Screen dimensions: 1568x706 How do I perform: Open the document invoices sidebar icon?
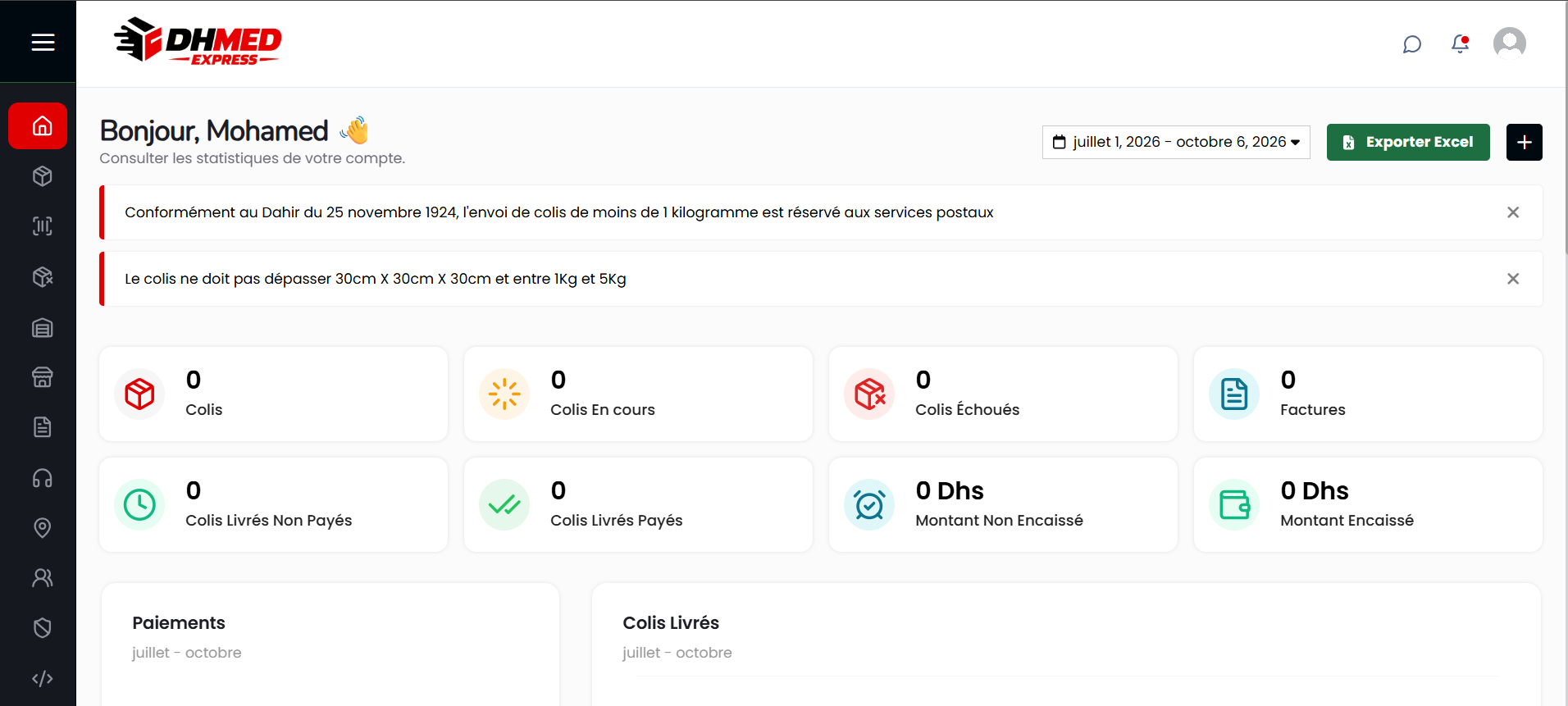(x=43, y=427)
